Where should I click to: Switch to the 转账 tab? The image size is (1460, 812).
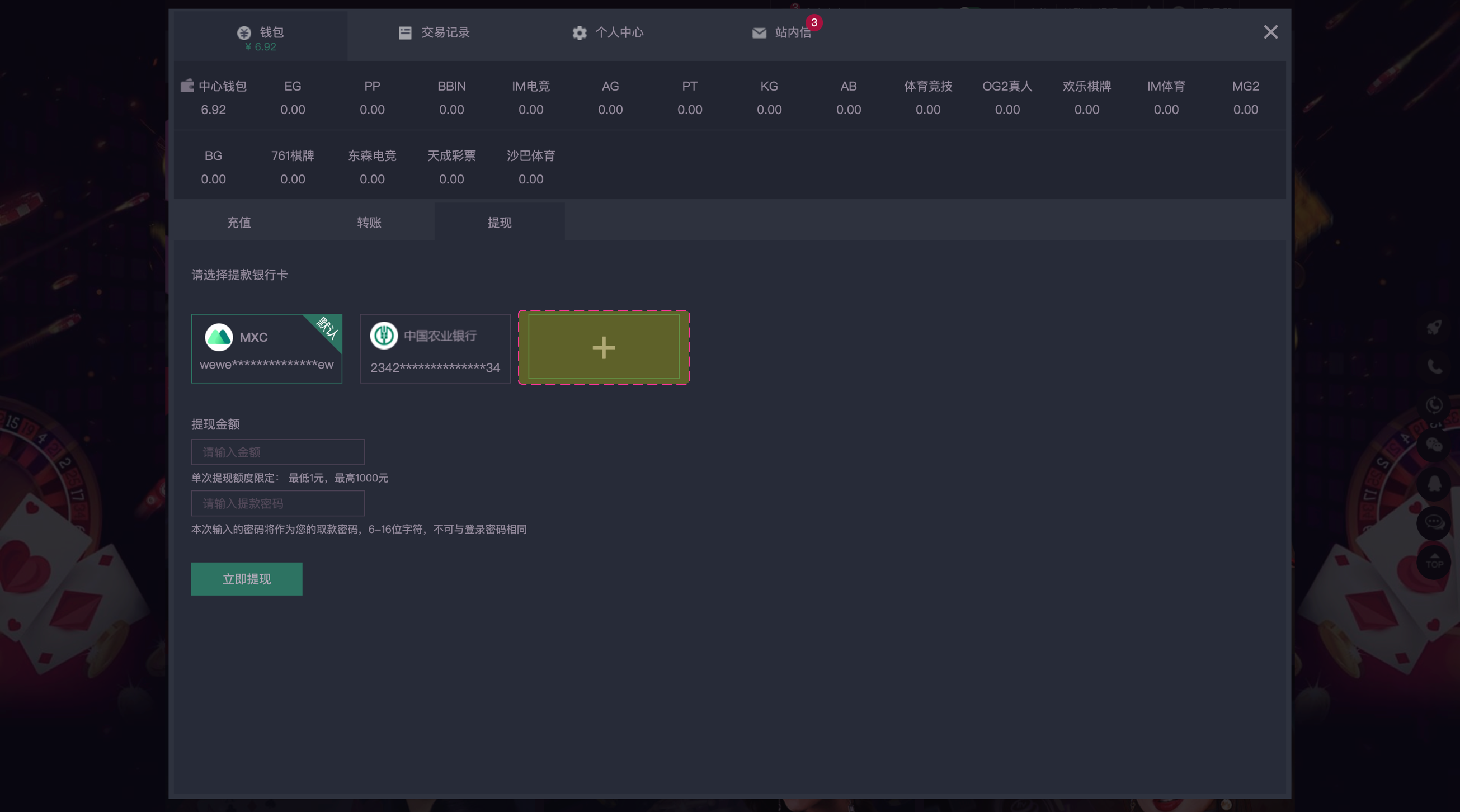[369, 222]
